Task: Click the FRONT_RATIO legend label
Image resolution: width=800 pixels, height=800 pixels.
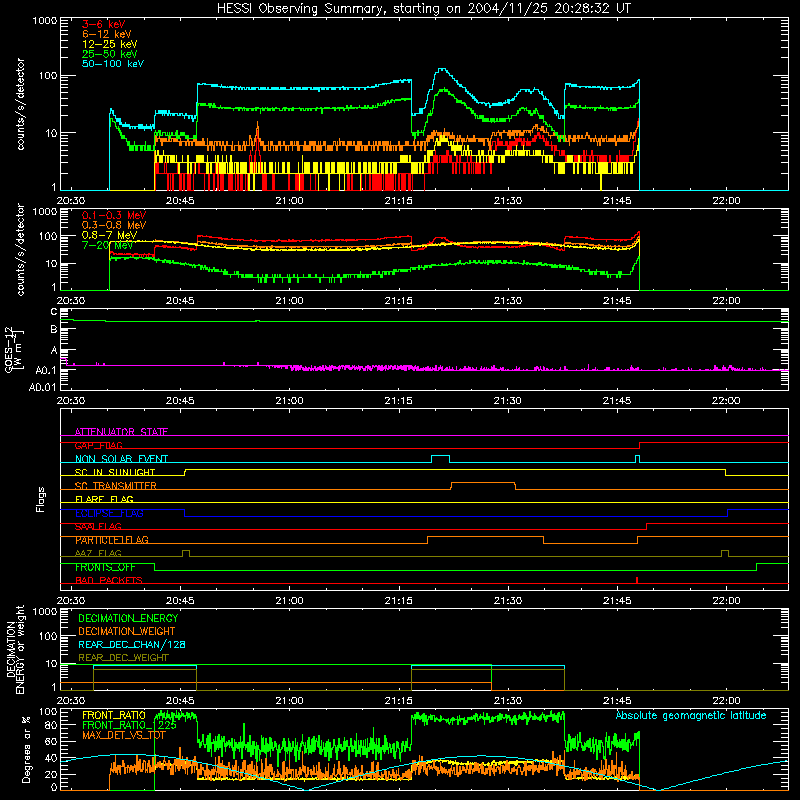Action: pos(114,715)
